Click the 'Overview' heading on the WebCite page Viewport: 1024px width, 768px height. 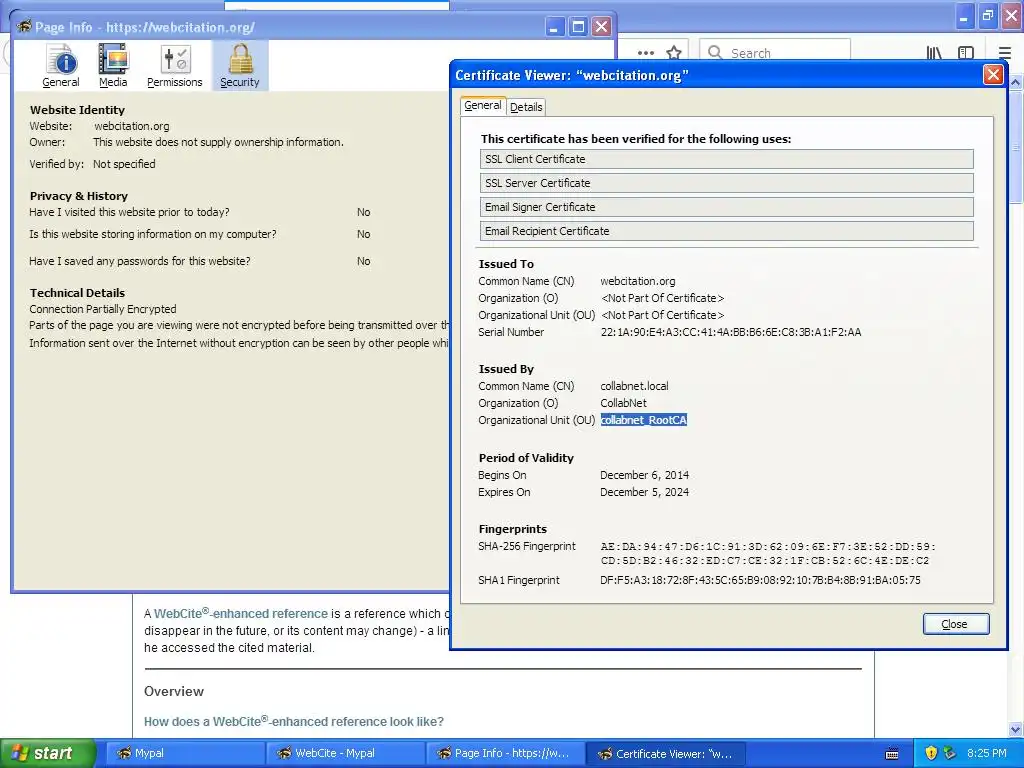(174, 691)
